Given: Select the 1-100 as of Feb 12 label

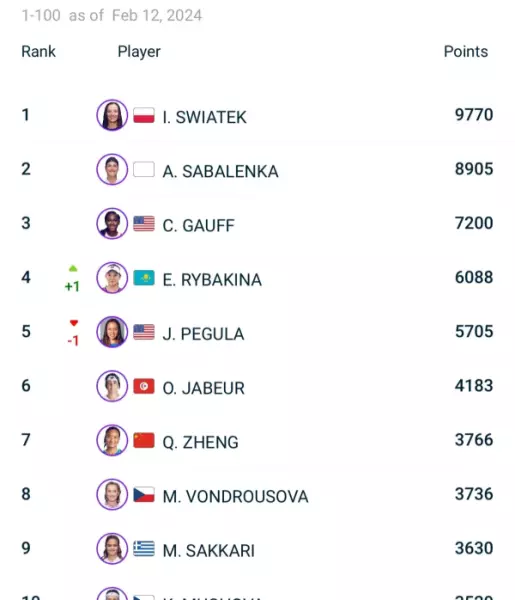Looking at the screenshot, I should (x=112, y=16).
